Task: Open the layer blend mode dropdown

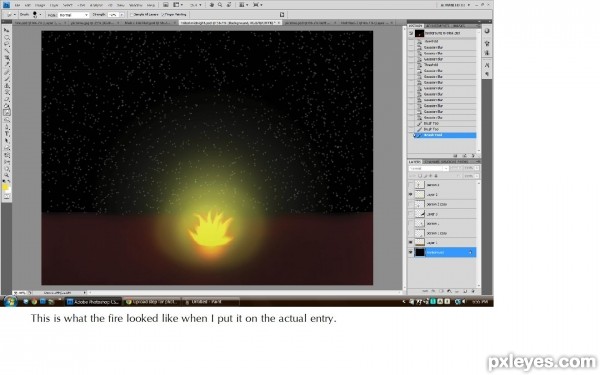Action: 429,168
